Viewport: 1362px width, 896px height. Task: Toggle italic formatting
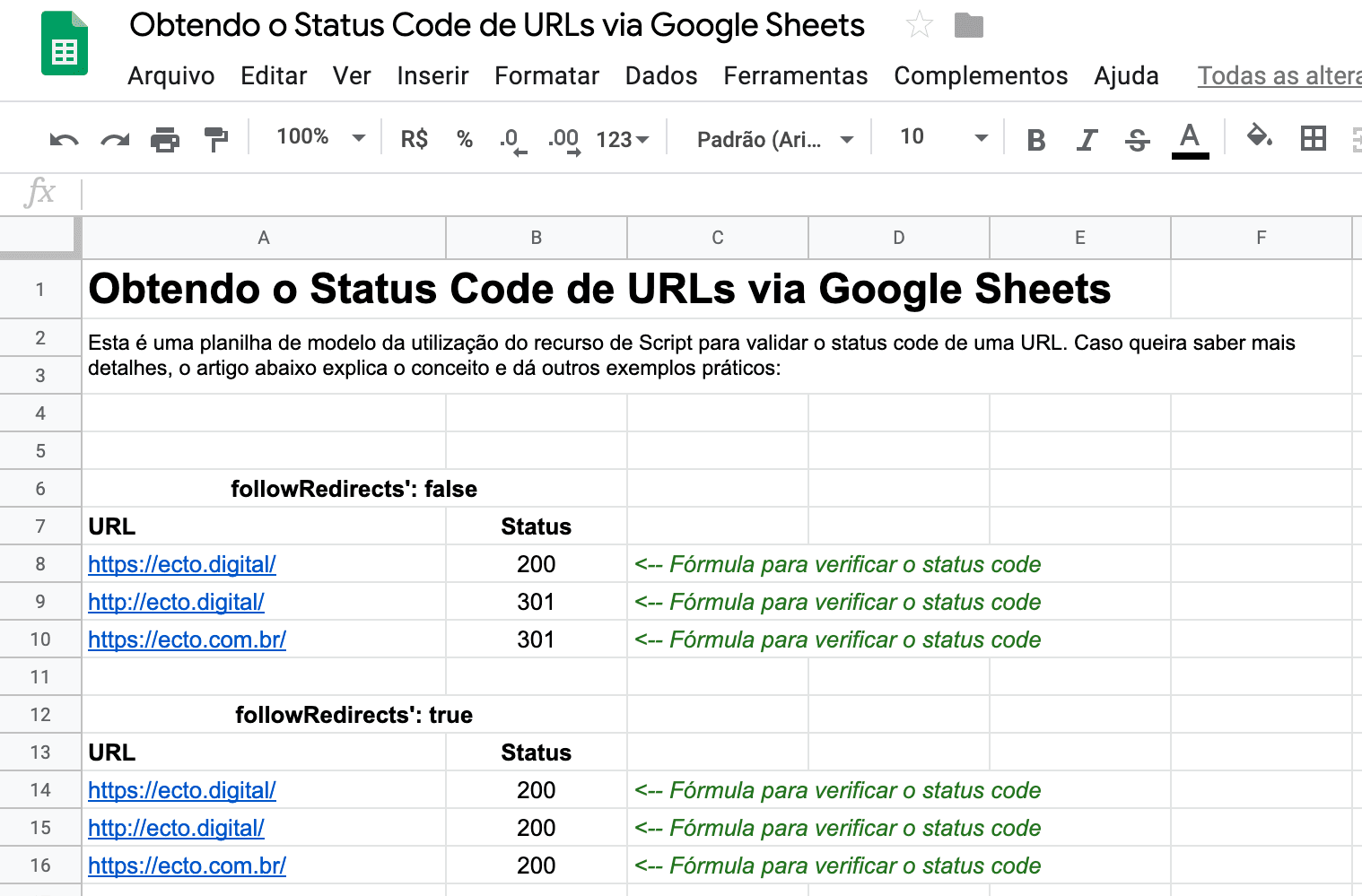(x=1087, y=140)
